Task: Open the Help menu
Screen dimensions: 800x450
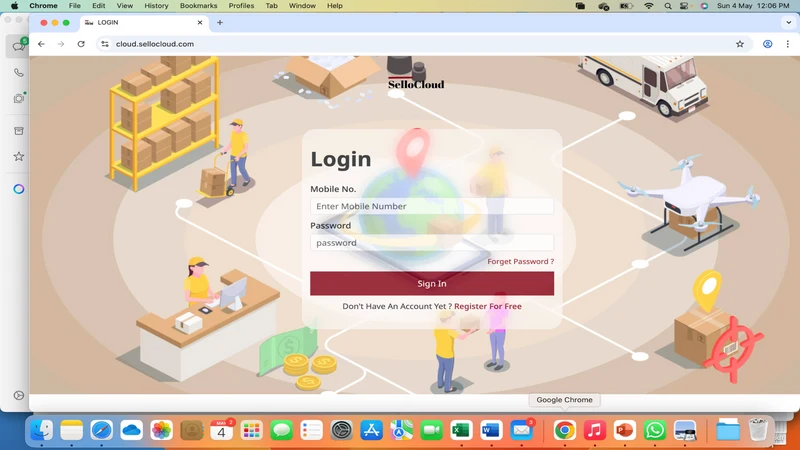Action: click(335, 6)
